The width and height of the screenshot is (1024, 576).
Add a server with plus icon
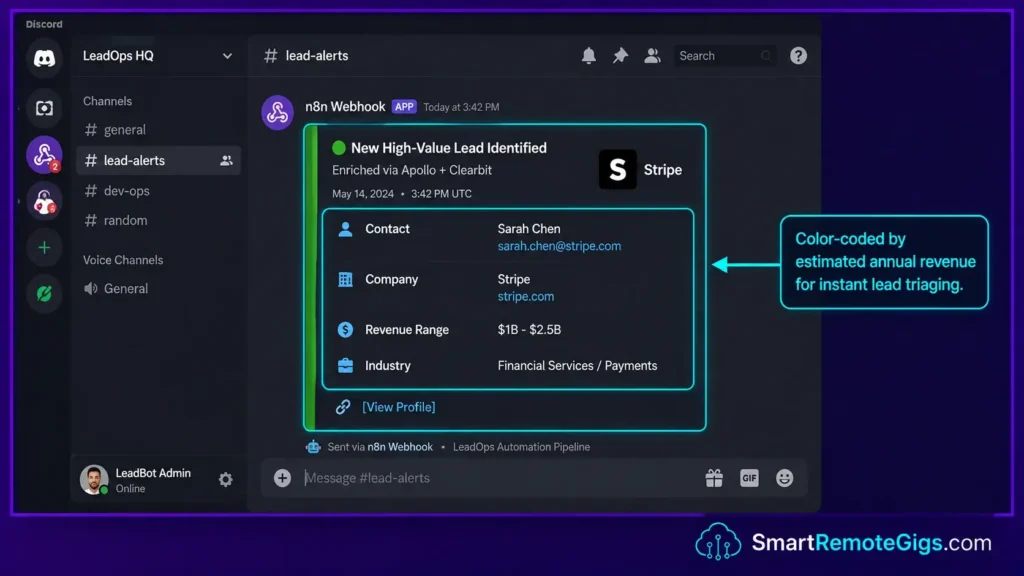(44, 248)
